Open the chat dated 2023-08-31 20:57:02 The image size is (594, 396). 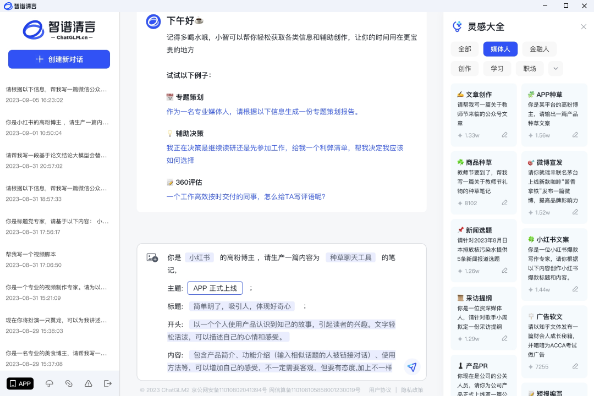tap(57, 160)
